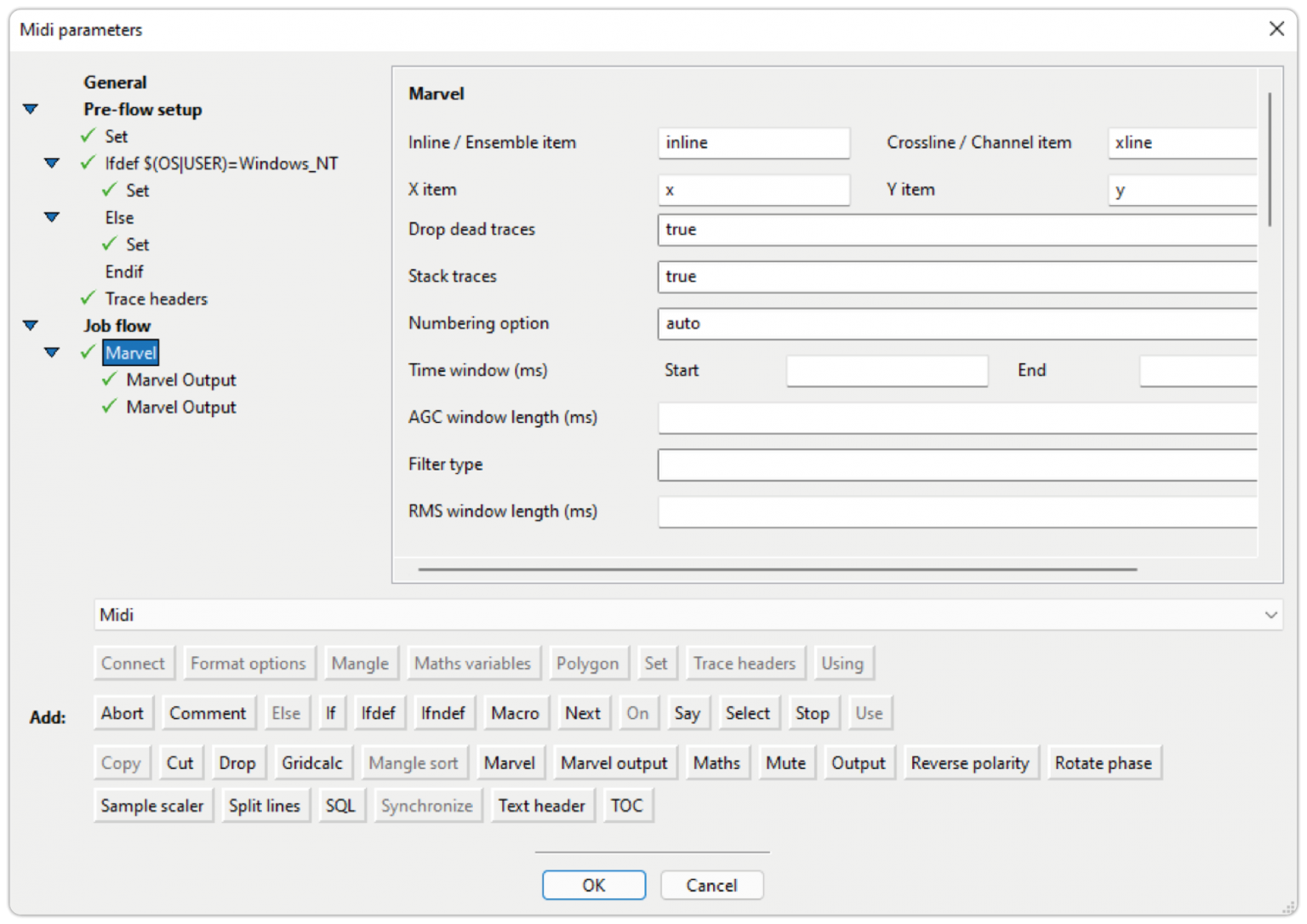Collapse the Pre-flow setup branch
The image size is (1307, 924).
click(x=30, y=109)
